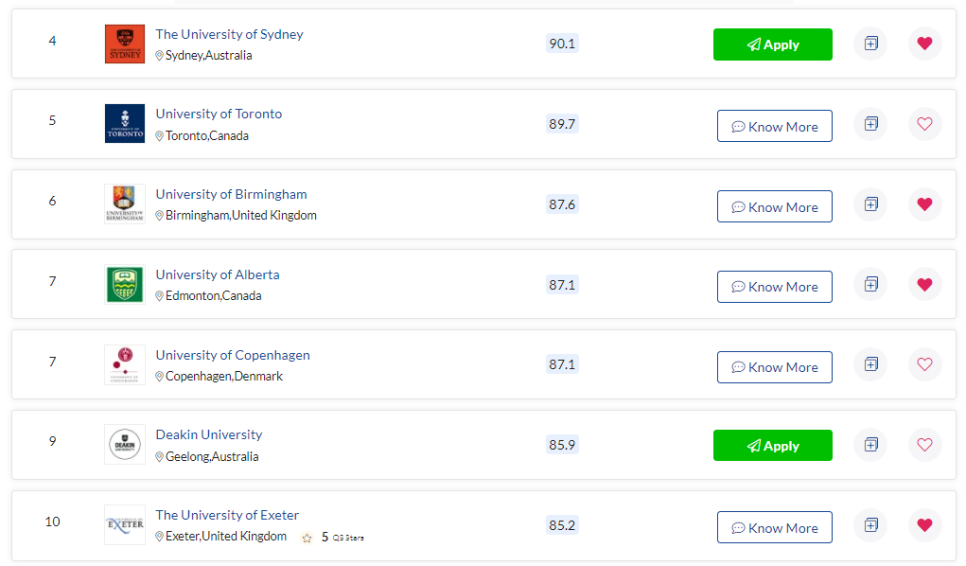The image size is (966, 566).
Task: Unfavorite The University of Sydney heart
Action: (x=925, y=44)
